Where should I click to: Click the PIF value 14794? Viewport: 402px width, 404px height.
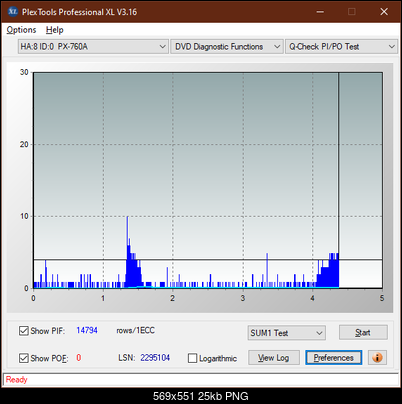(x=87, y=330)
